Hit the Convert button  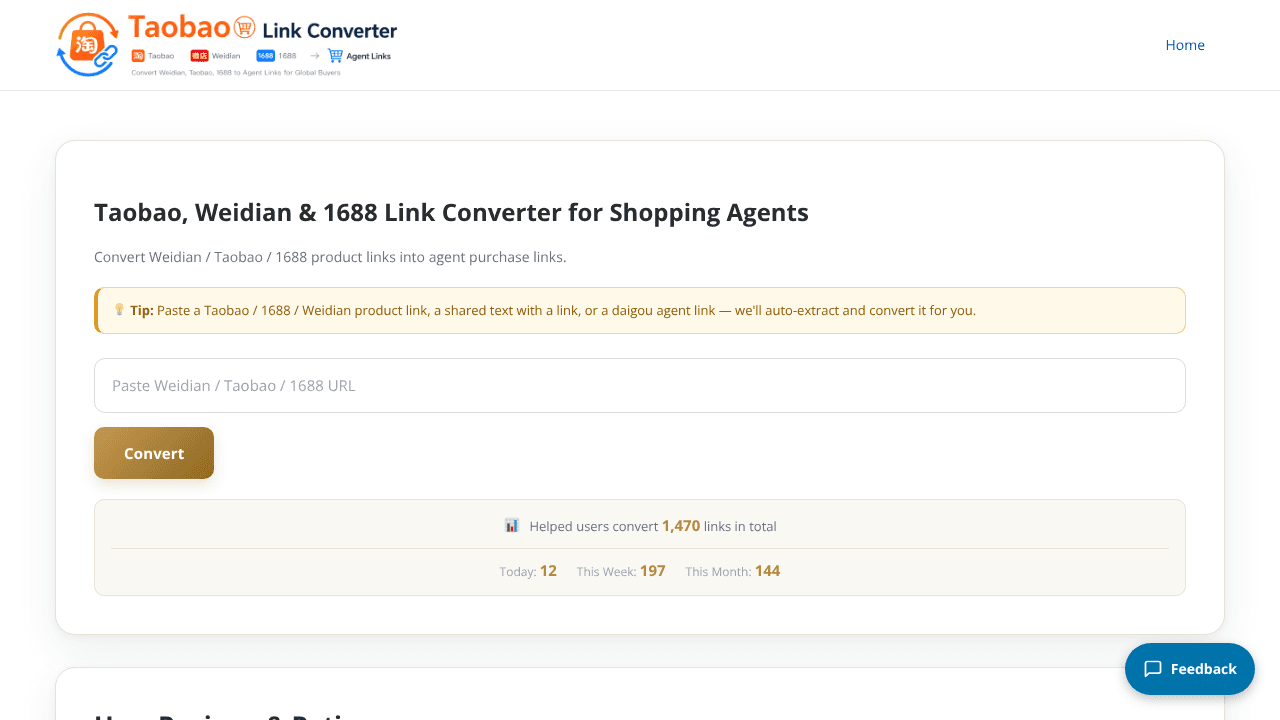(154, 453)
